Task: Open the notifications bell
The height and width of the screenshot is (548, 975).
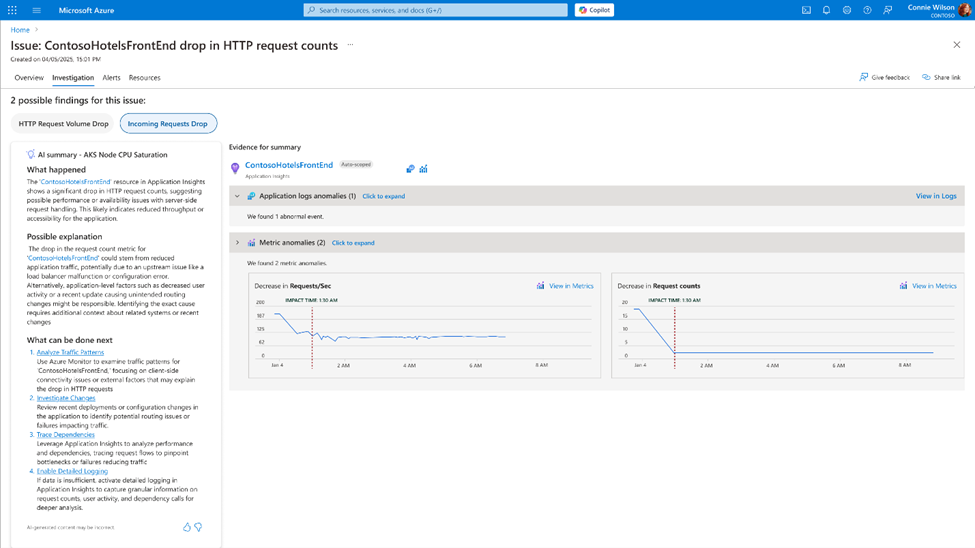Action: coord(826,10)
